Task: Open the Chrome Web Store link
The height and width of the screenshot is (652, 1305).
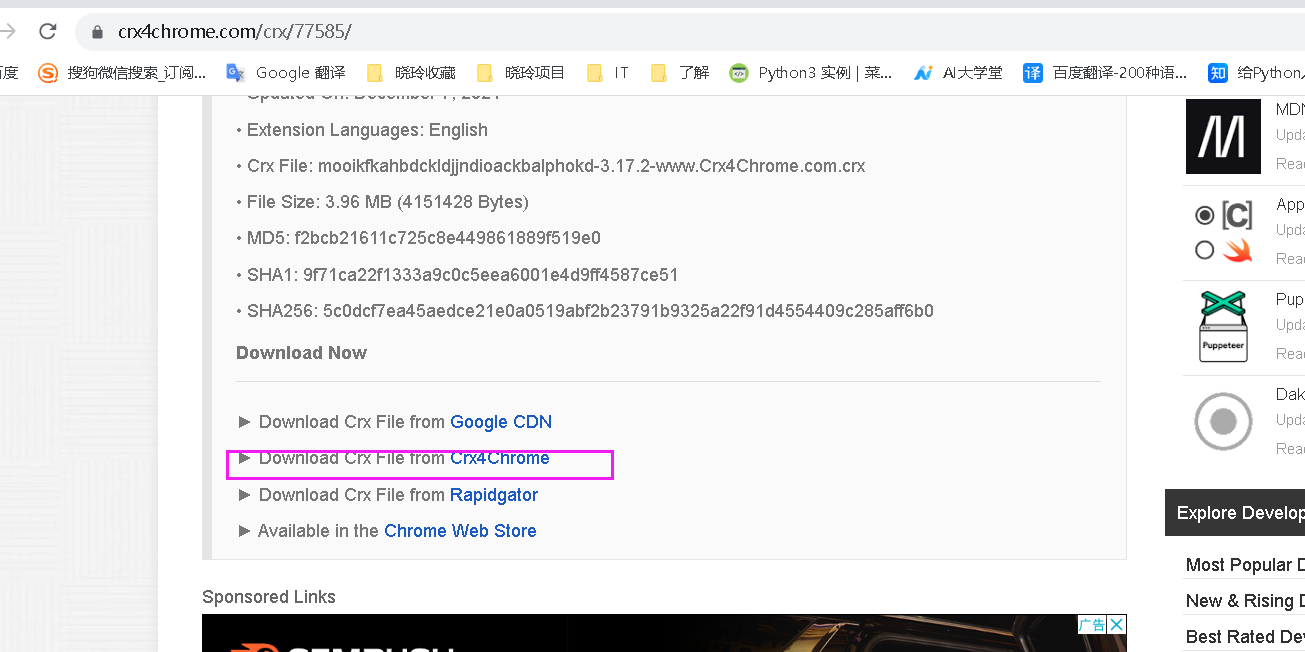Action: coord(460,531)
